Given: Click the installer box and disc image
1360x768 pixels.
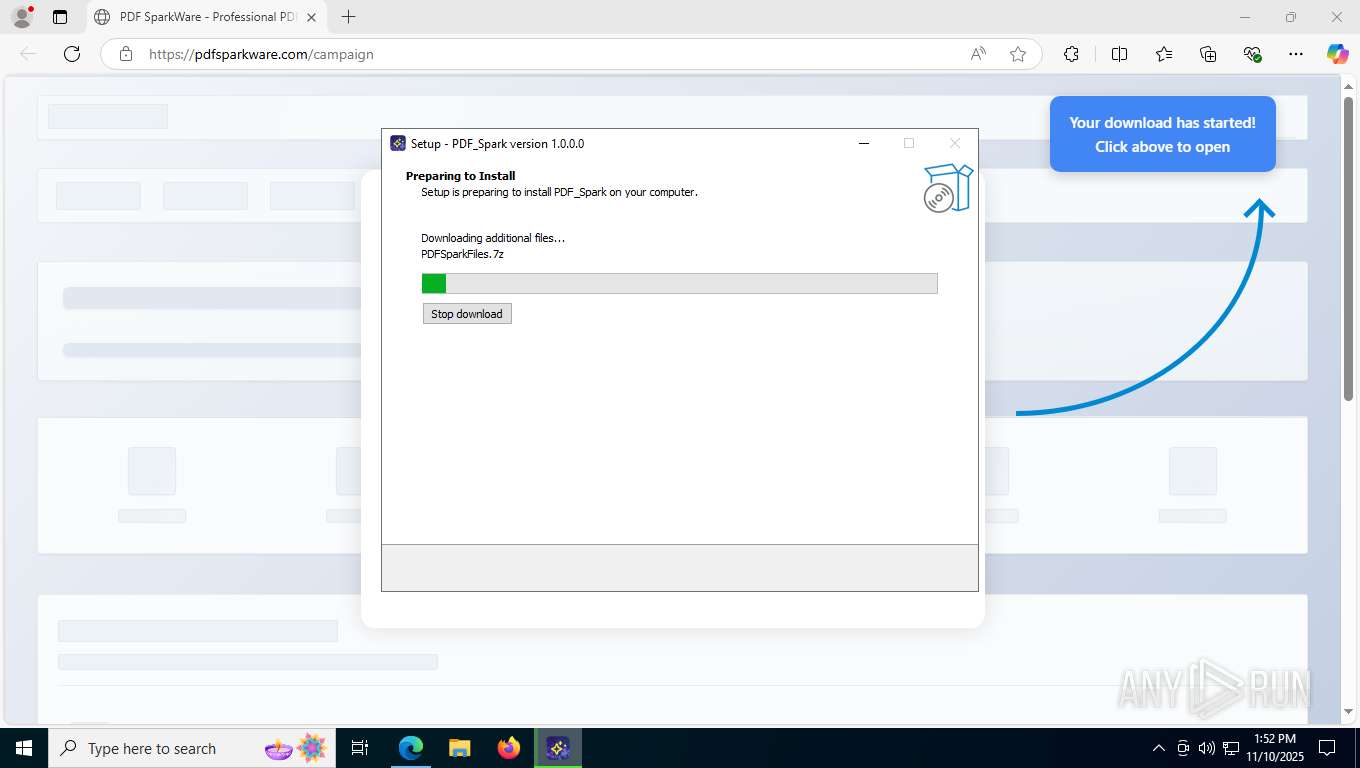Looking at the screenshot, I should pos(948,188).
